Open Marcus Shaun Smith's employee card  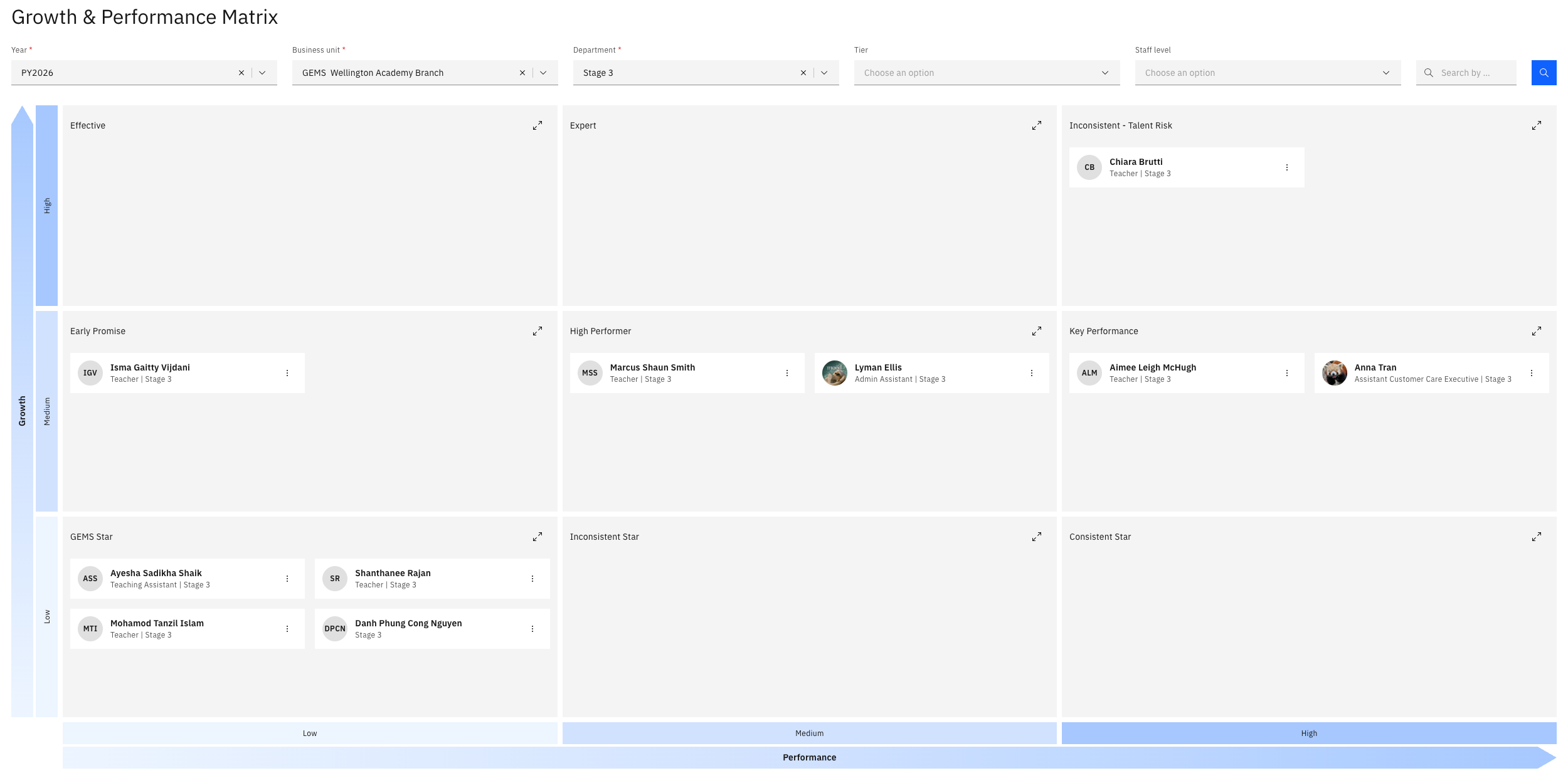tap(687, 373)
